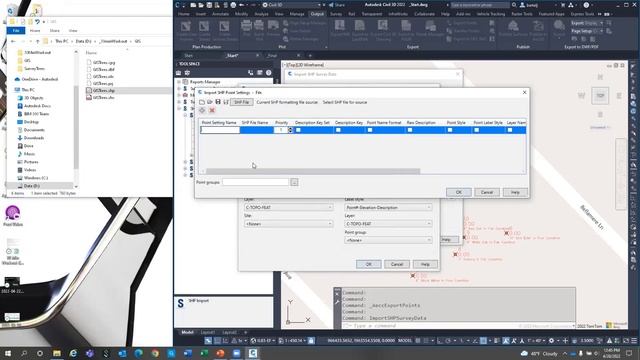Click the Chrome icon in the taskbar
This screenshot has height=360, width=640.
(x=155, y=353)
